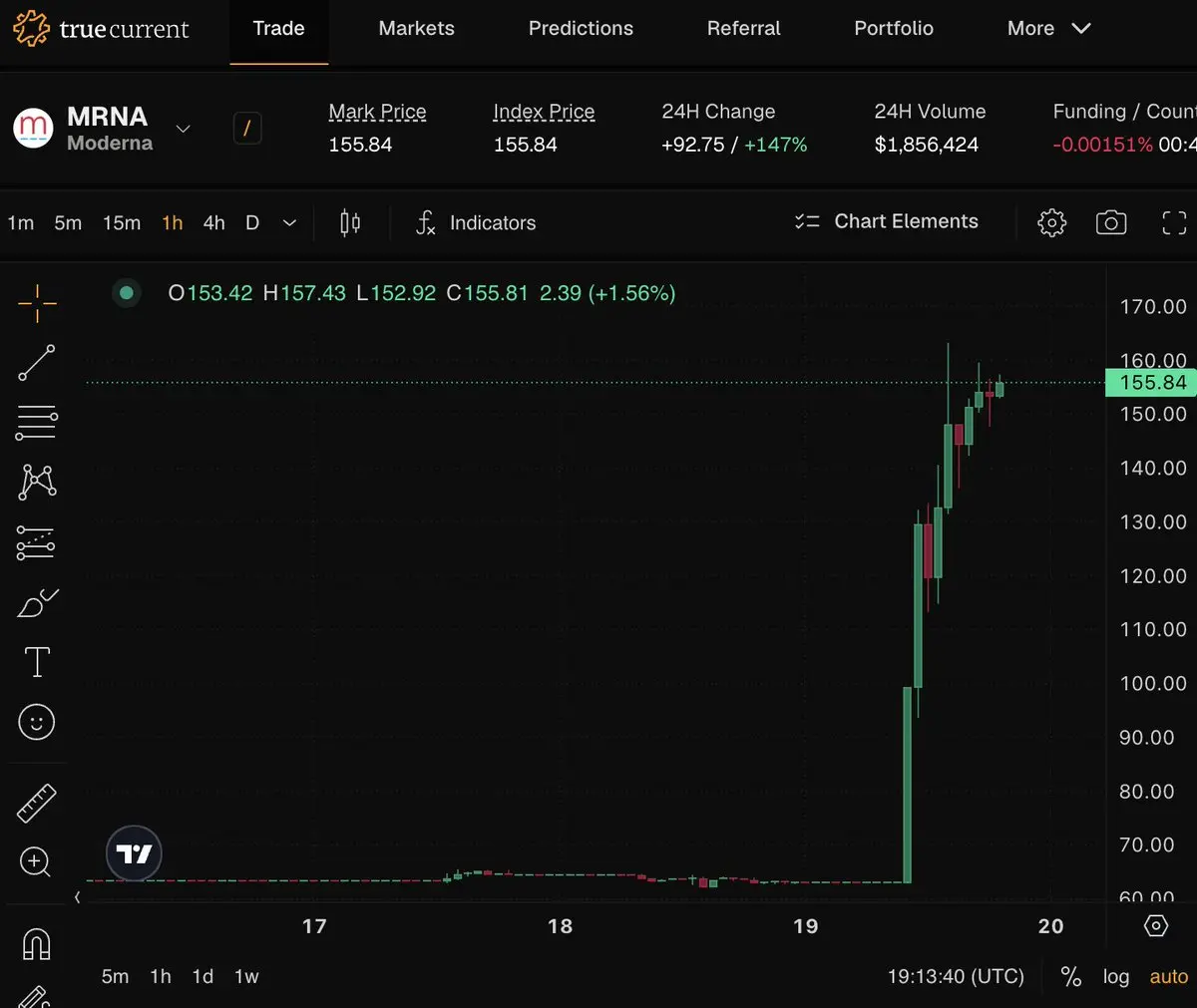Screen dimensions: 1197x1008
Task: Click the Index Price label
Action: 544,112
